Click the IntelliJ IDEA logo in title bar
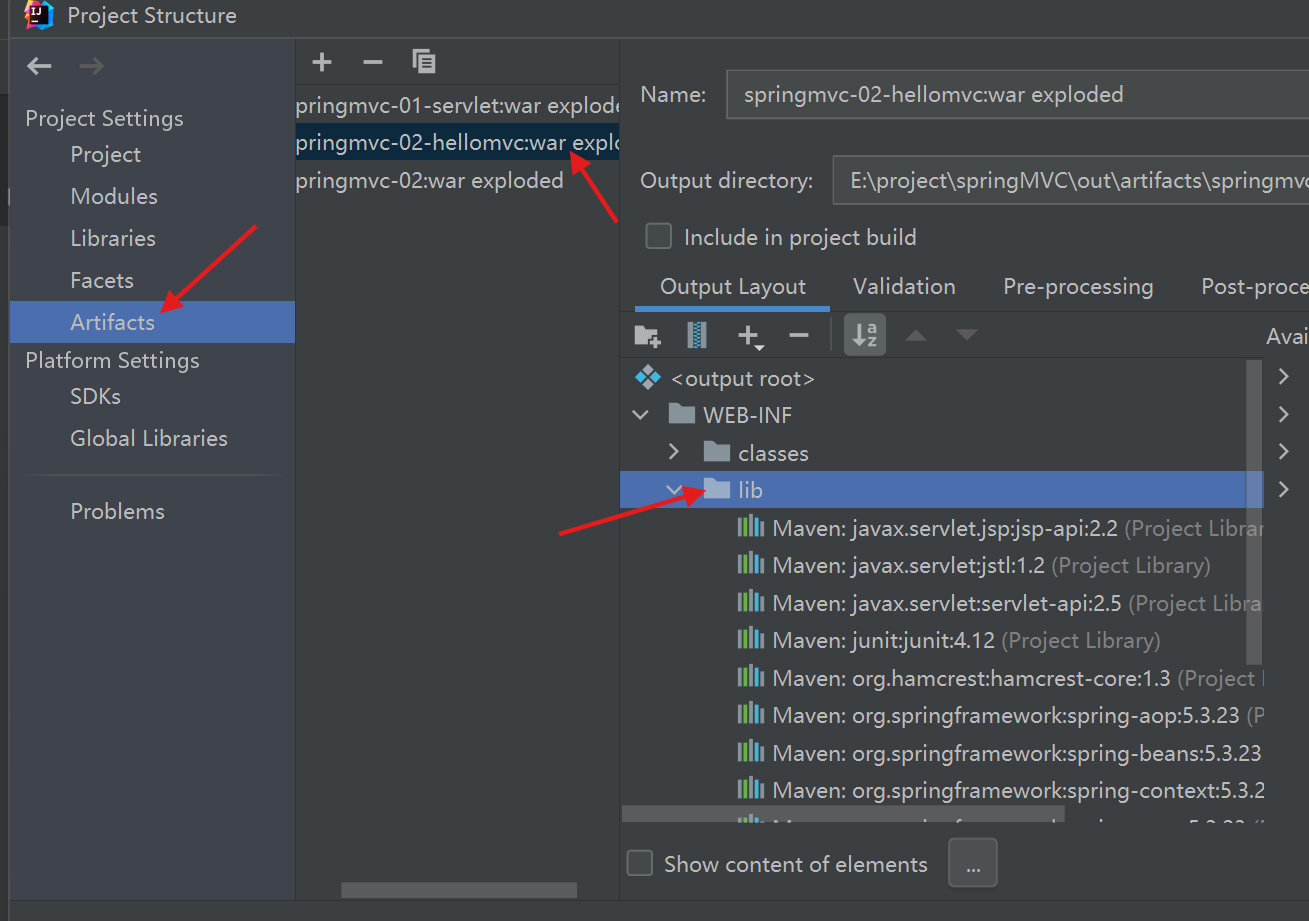1309x921 pixels. point(39,15)
